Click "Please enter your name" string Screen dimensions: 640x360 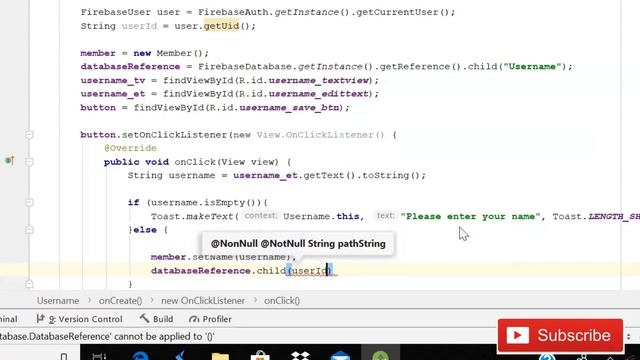pyautogui.click(x=471, y=216)
